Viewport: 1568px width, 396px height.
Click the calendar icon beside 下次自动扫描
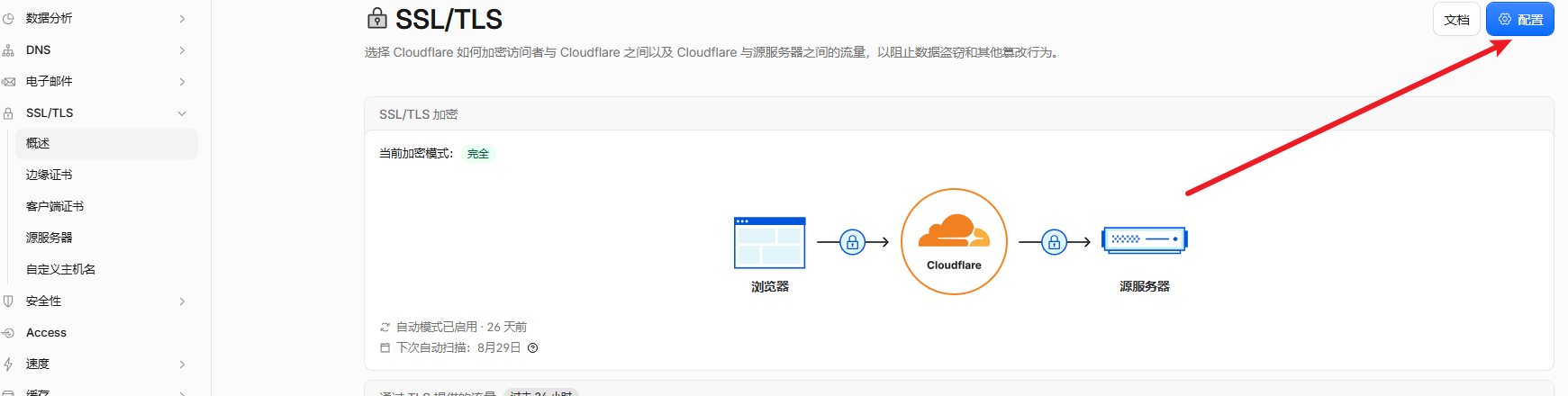click(385, 348)
